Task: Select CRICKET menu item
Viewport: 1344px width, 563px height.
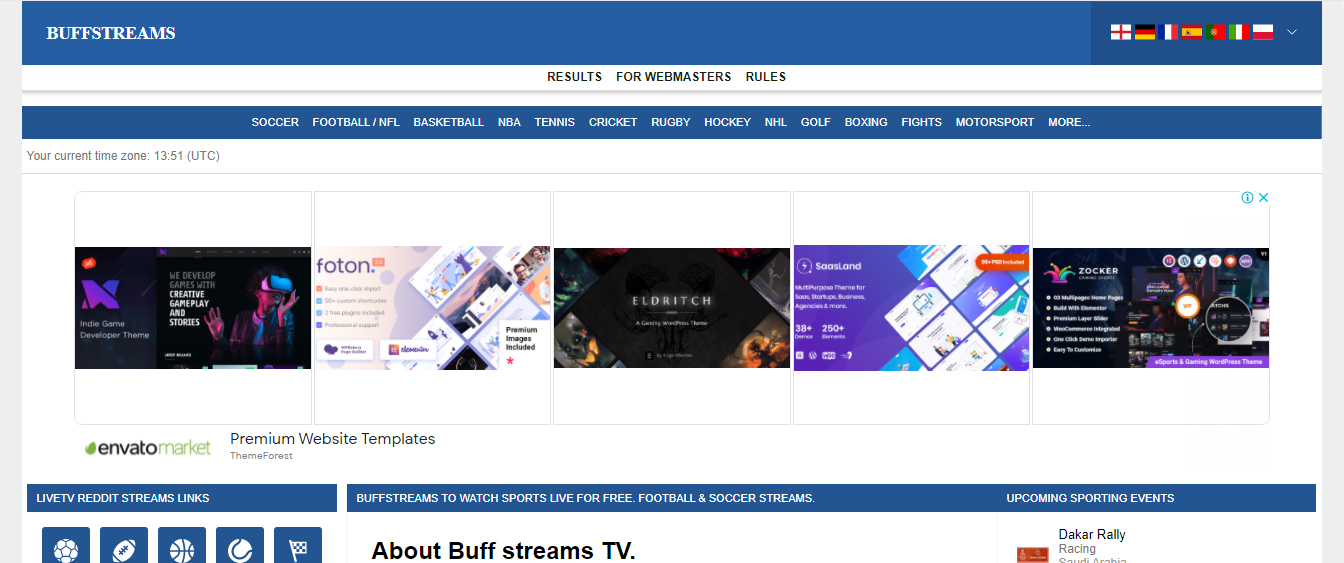Action: [x=613, y=122]
